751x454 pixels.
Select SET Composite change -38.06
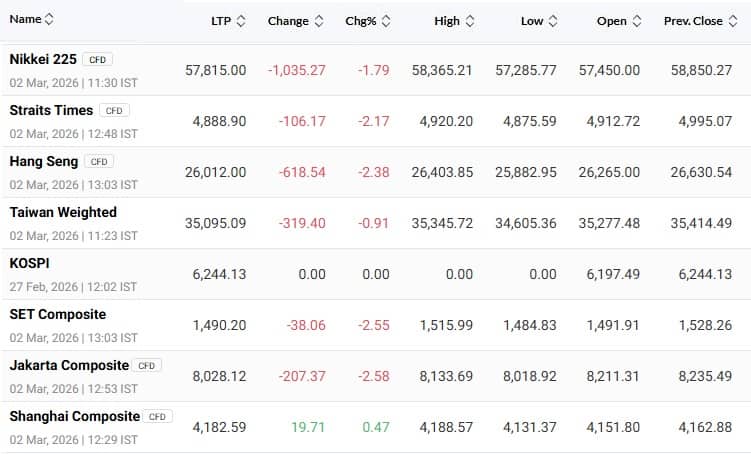point(306,326)
